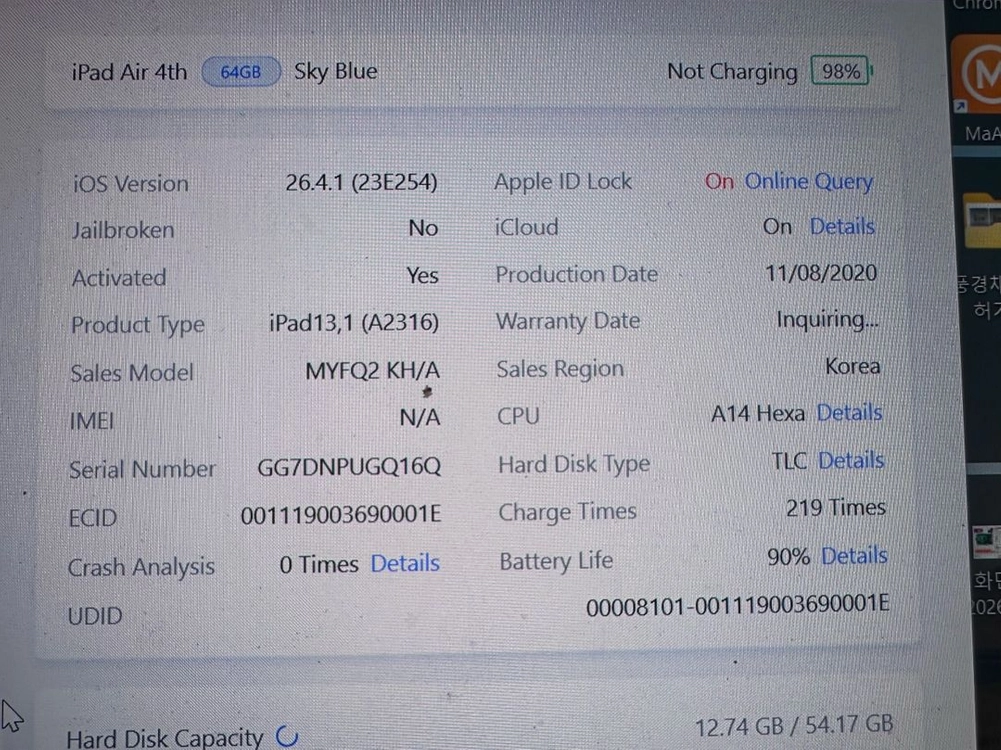The width and height of the screenshot is (1001, 750).
Task: Click the Warranty Date Inquiring... value
Action: [827, 320]
